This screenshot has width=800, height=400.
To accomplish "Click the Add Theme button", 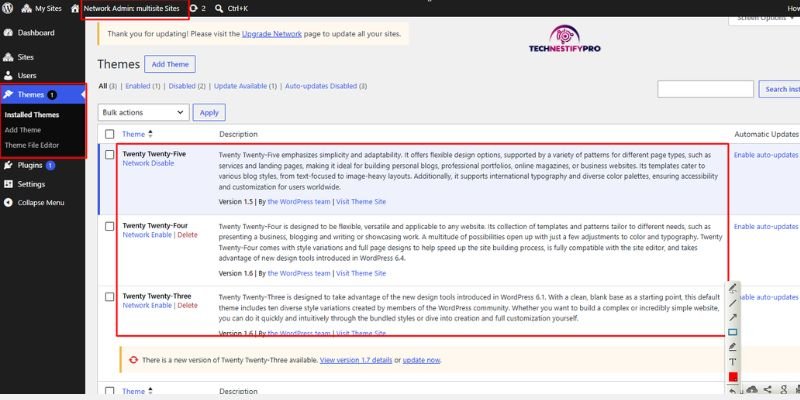I will tap(170, 64).
